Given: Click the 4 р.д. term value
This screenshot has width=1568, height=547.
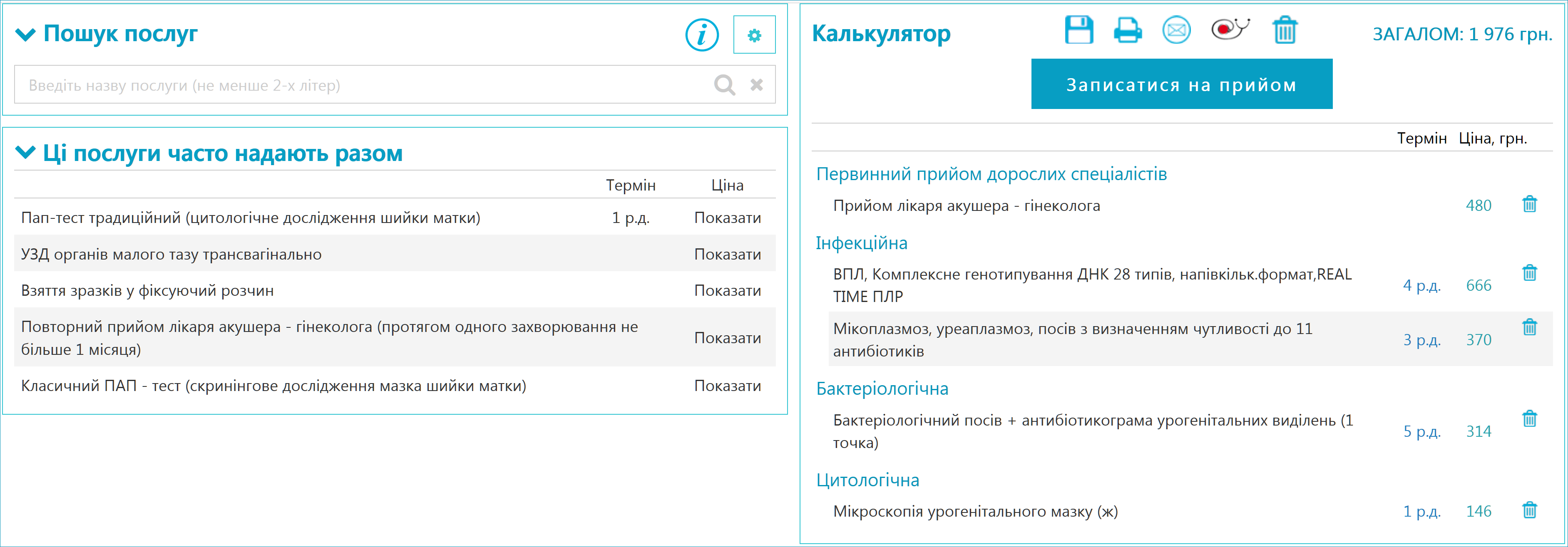Looking at the screenshot, I should pos(1421,285).
